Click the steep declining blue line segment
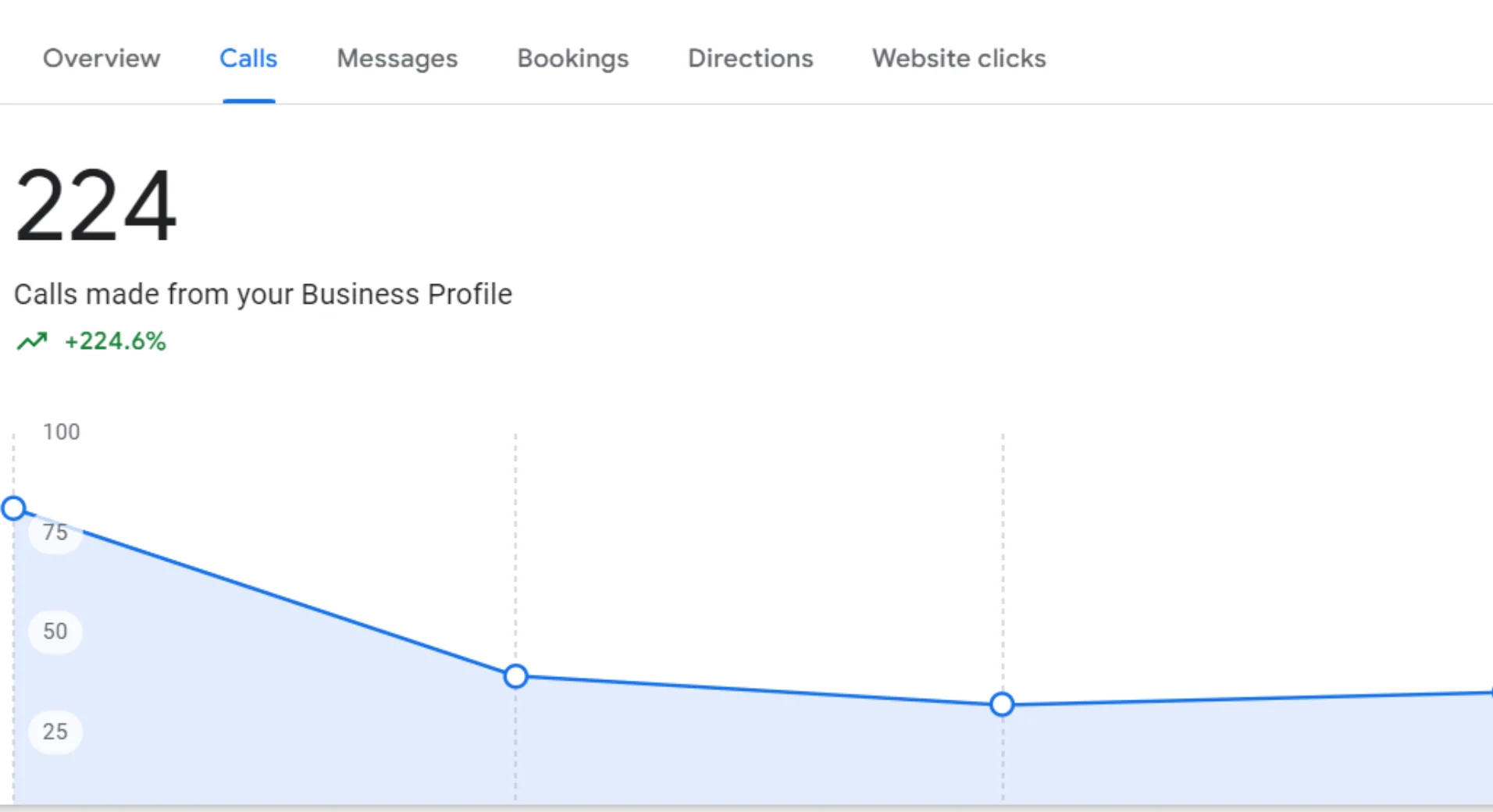 coord(265,593)
